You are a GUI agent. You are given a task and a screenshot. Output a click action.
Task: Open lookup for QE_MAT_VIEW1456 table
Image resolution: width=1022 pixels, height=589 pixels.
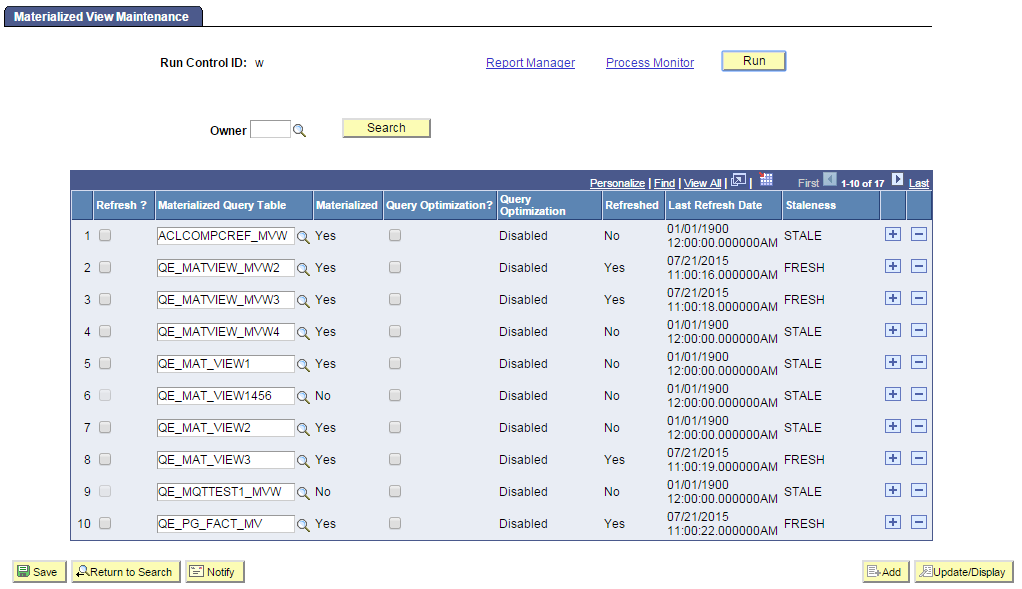[303, 396]
